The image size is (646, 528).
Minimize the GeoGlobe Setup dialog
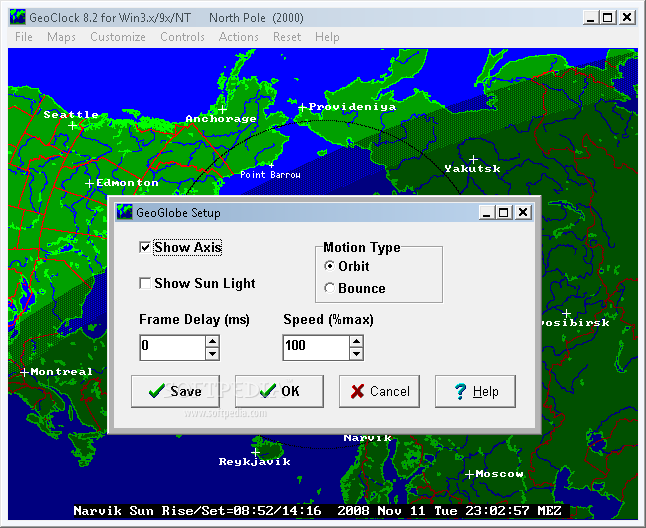click(487, 213)
